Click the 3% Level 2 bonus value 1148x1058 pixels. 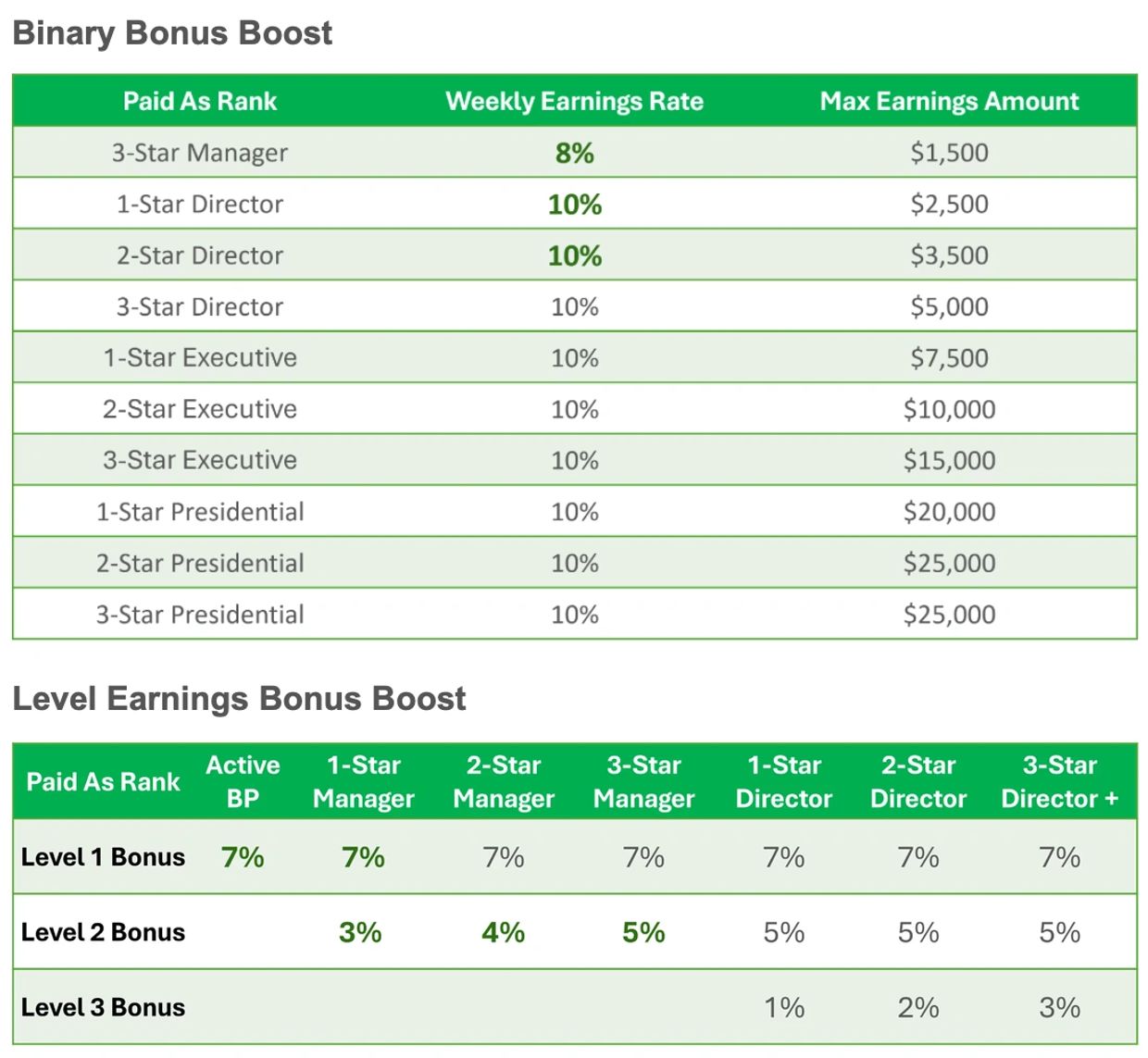[360, 932]
